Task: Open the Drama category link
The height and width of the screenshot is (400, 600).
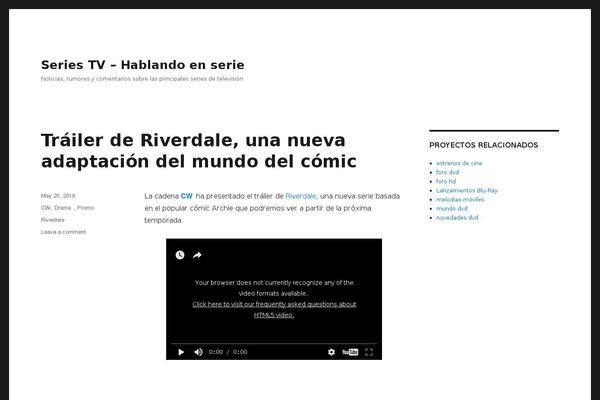Action: click(x=62, y=208)
